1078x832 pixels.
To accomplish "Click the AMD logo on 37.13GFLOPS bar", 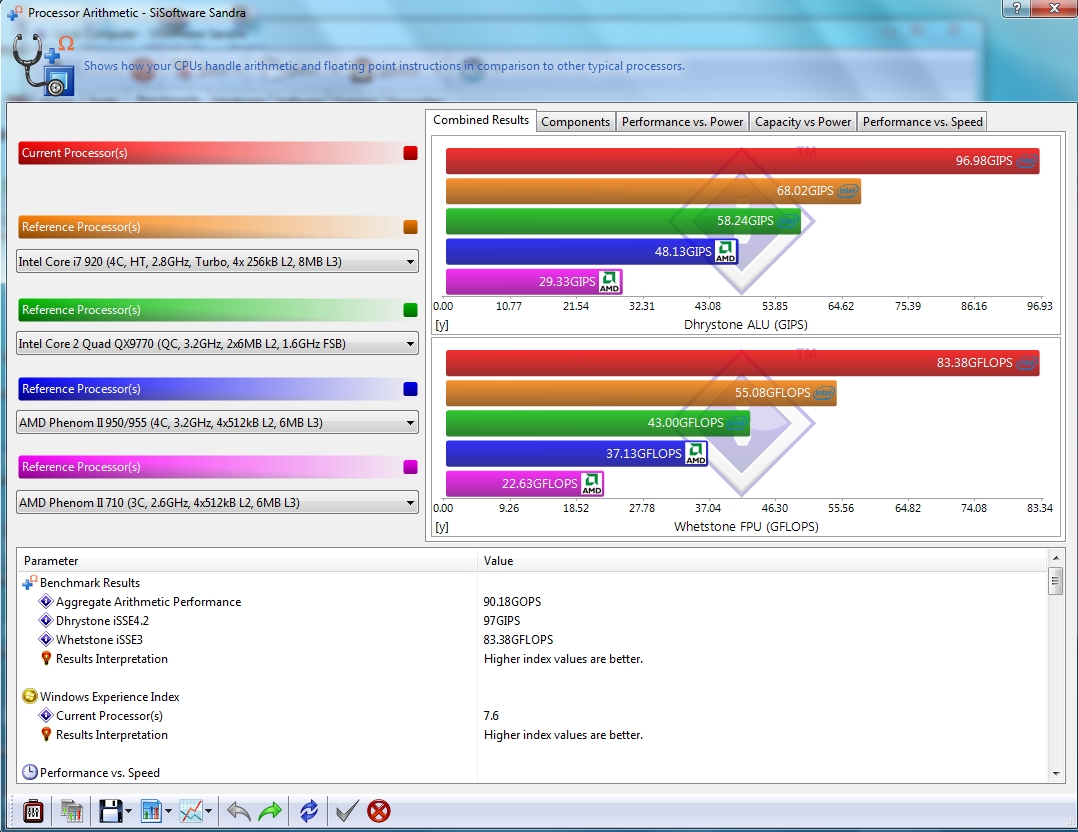I will 696,453.
